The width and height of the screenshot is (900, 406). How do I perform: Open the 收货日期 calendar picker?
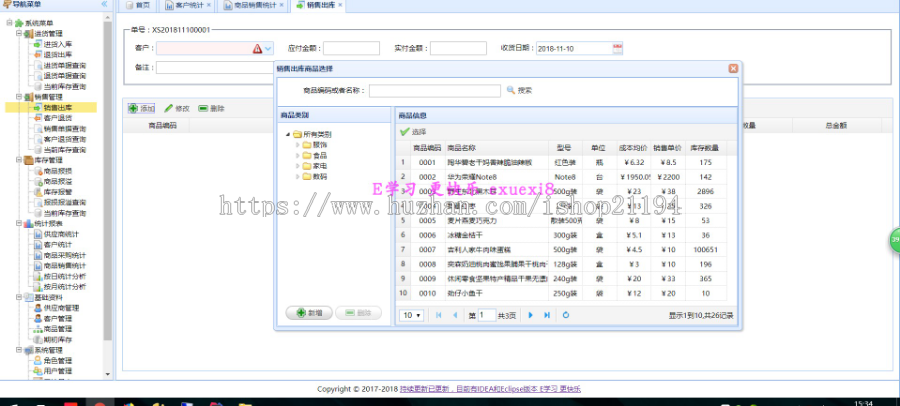[x=617, y=48]
